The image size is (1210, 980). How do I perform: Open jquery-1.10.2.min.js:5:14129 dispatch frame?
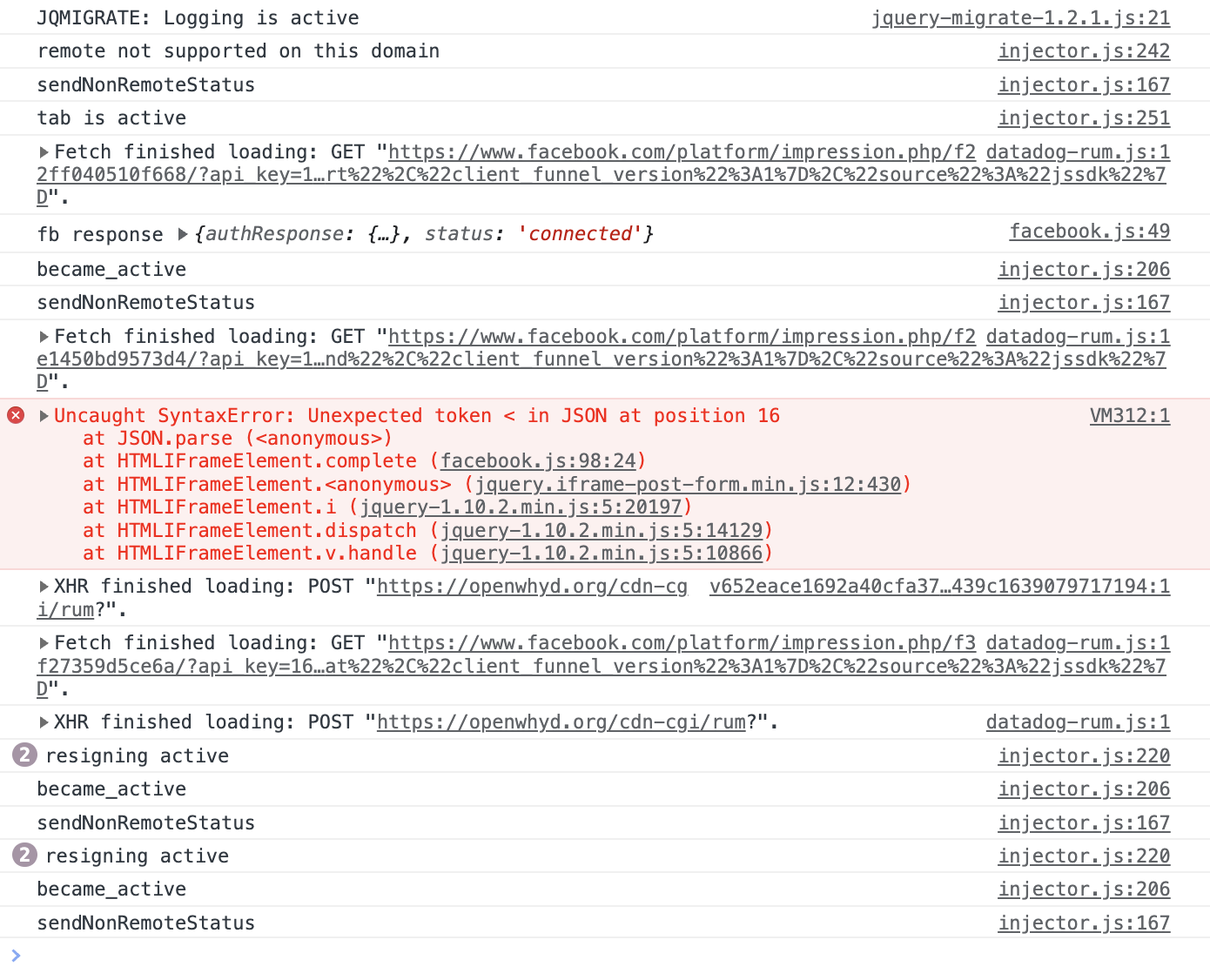(604, 530)
